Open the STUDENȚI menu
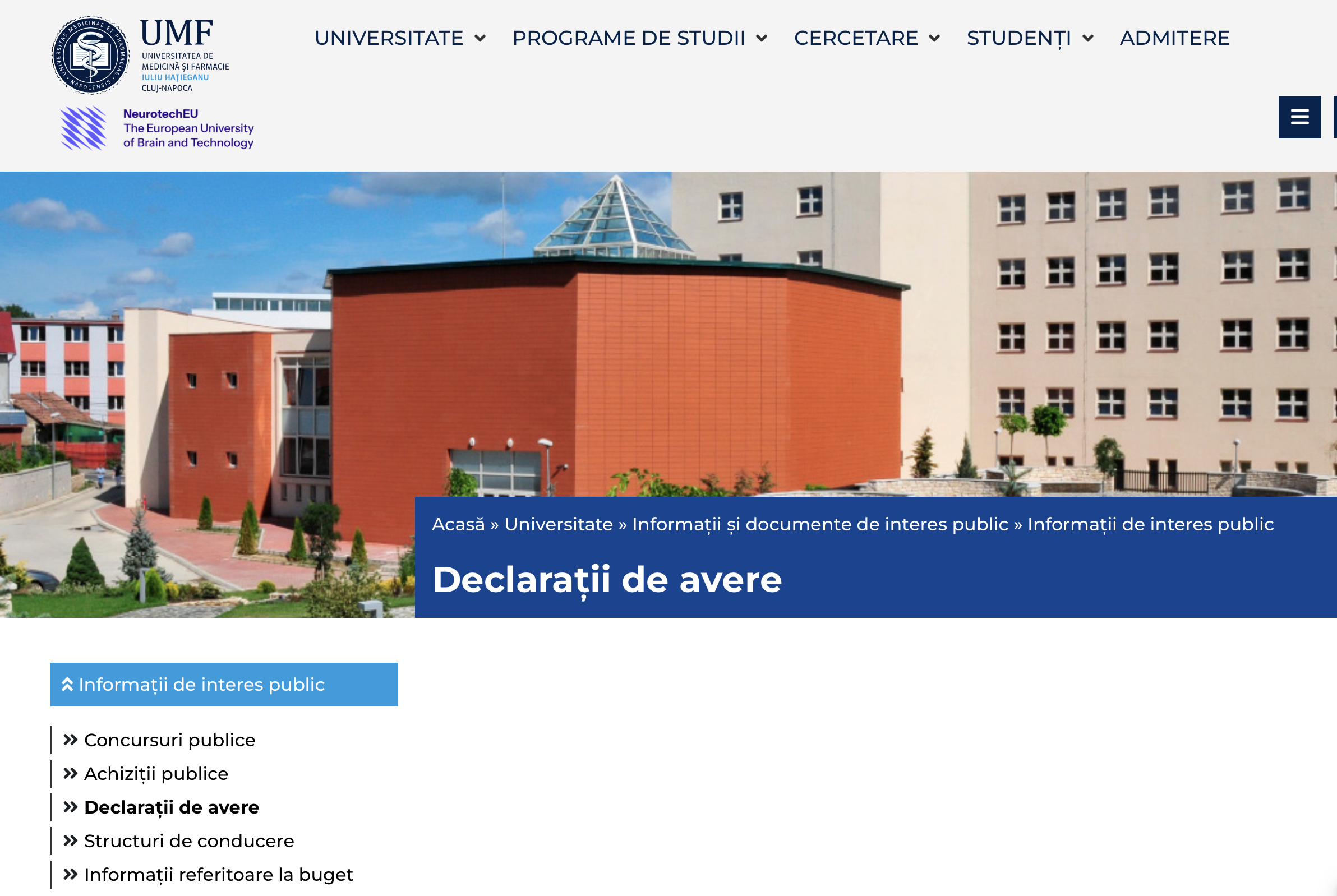The width and height of the screenshot is (1337, 896). pyautogui.click(x=1018, y=38)
